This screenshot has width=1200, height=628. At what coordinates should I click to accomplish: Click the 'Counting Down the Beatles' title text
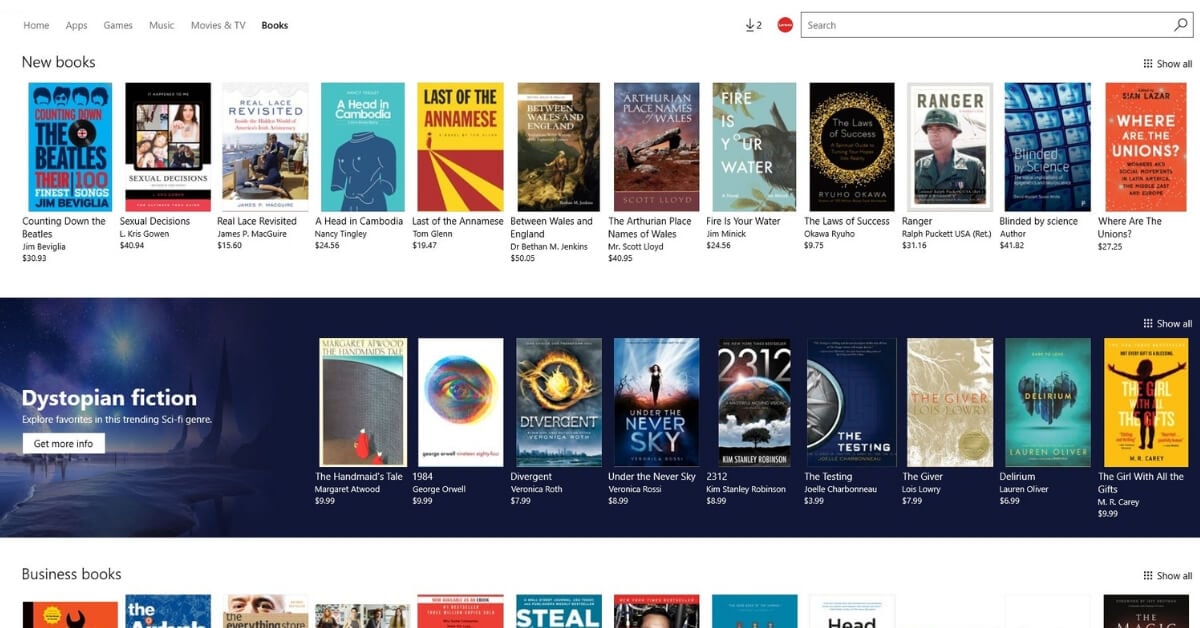click(x=64, y=228)
